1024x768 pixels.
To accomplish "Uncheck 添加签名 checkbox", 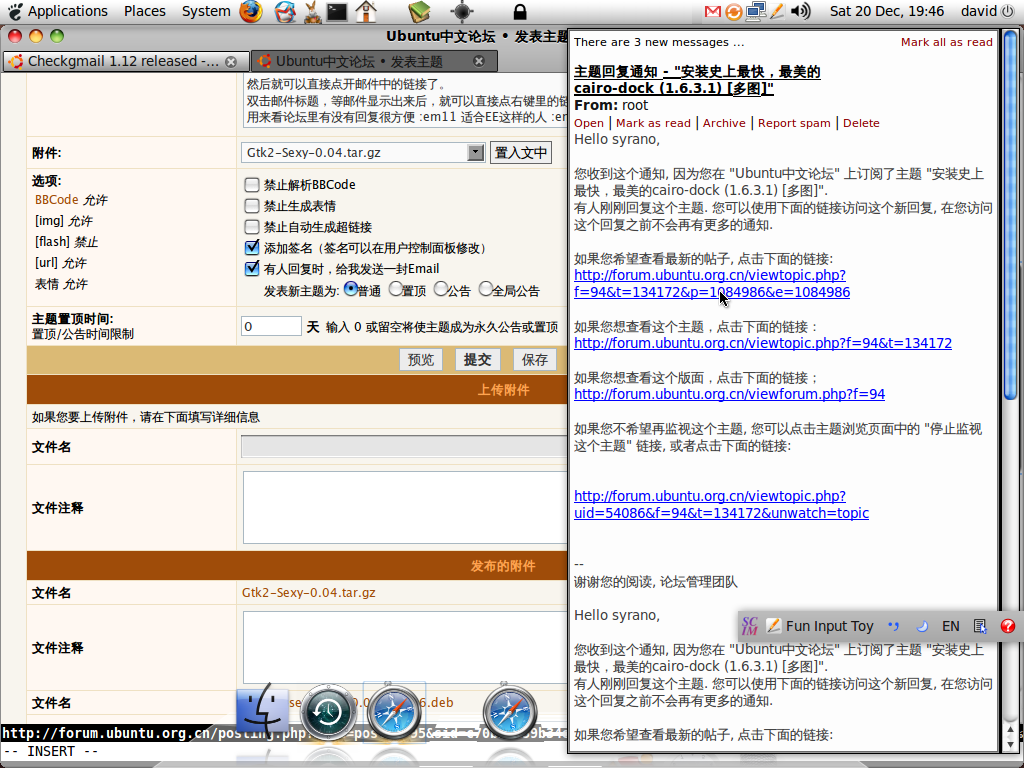I will tap(251, 248).
